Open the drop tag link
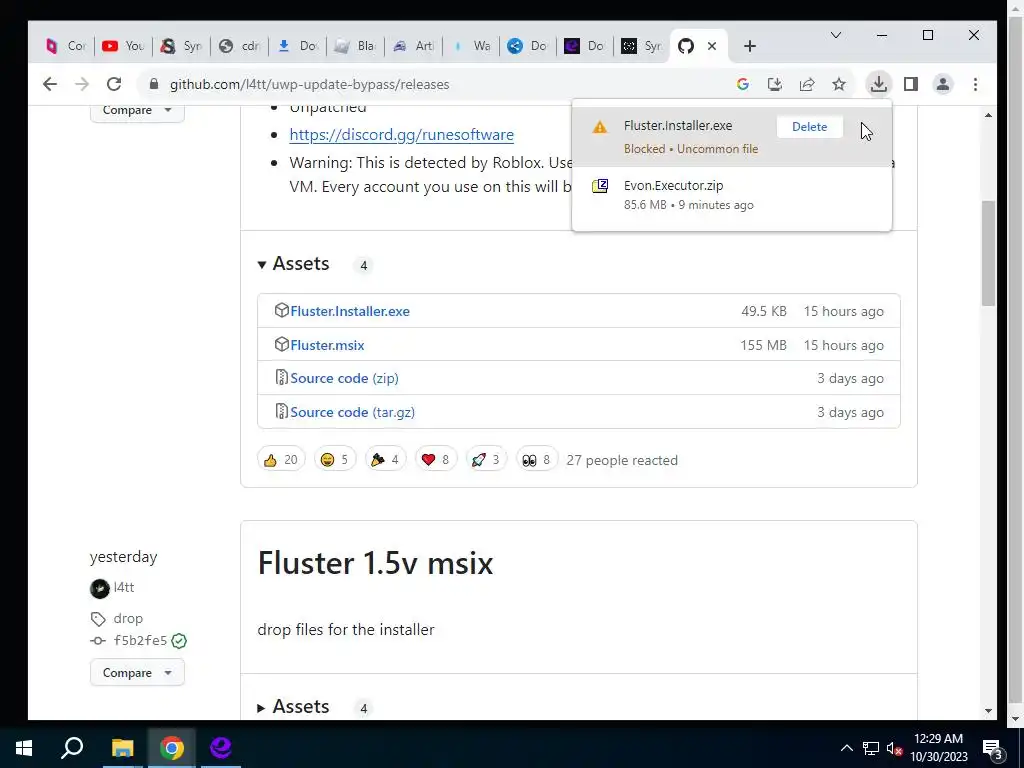 (128, 618)
